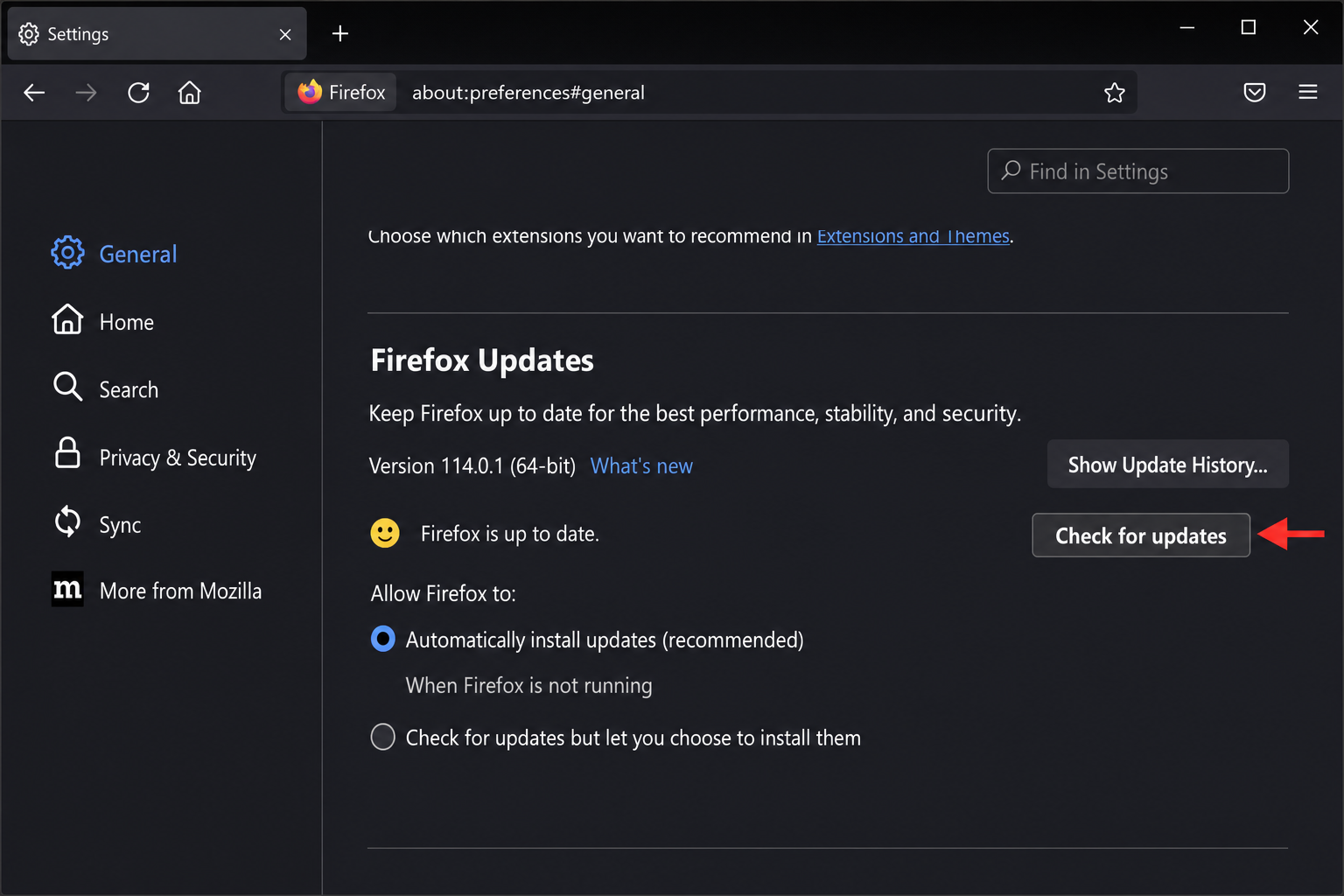The height and width of the screenshot is (896, 1344).
Task: Click the house icon in sidebar
Action: click(x=67, y=319)
